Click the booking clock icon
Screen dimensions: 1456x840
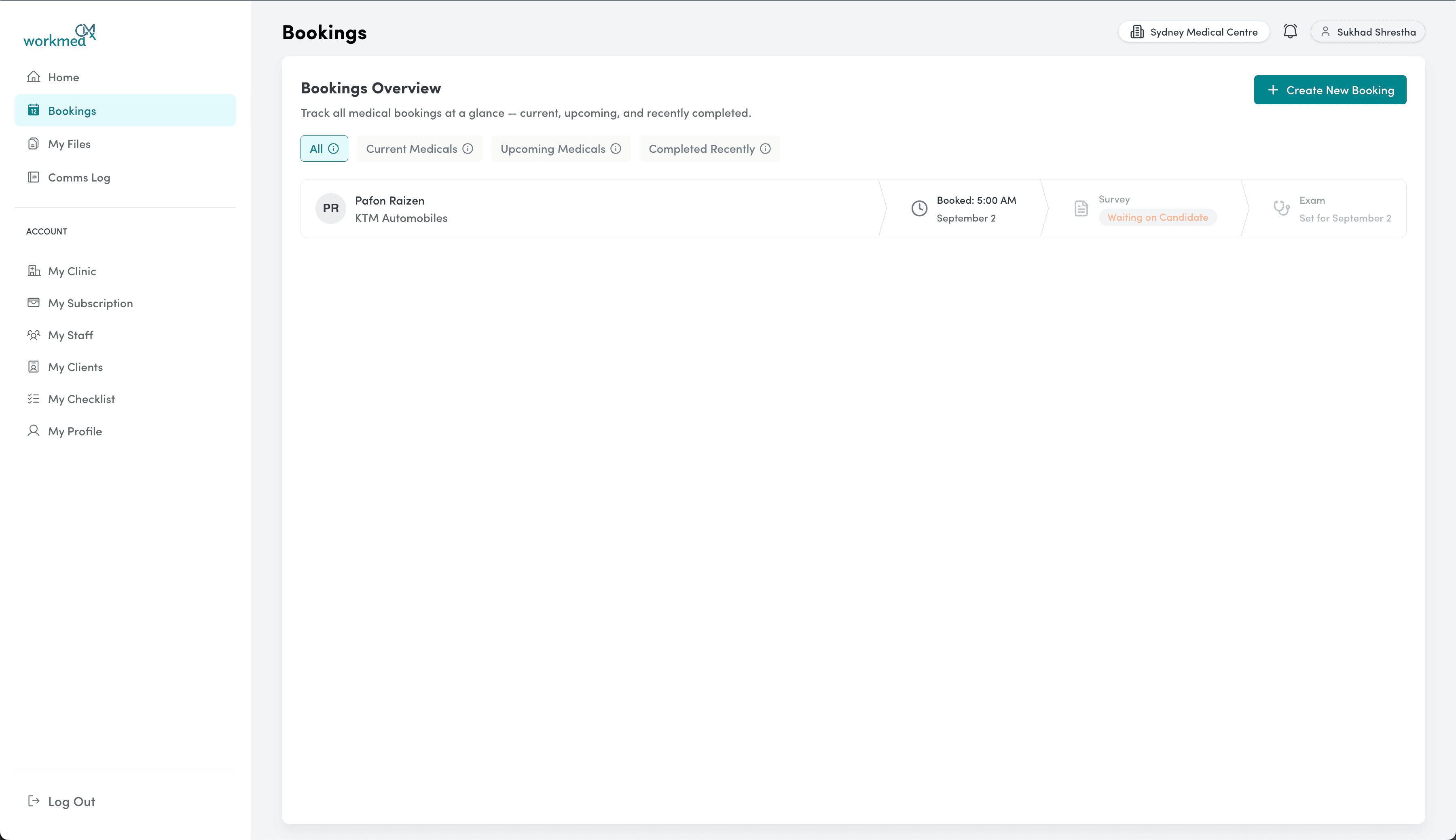pos(919,208)
